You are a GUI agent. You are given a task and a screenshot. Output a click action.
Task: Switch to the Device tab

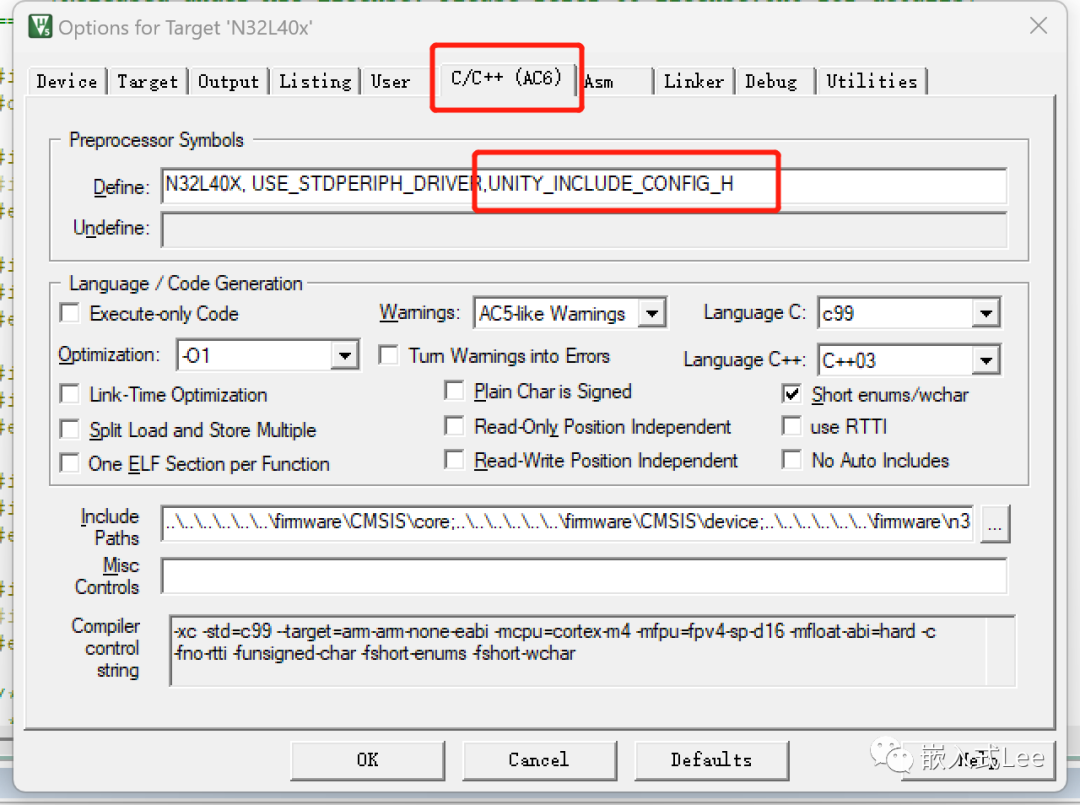[x=67, y=81]
